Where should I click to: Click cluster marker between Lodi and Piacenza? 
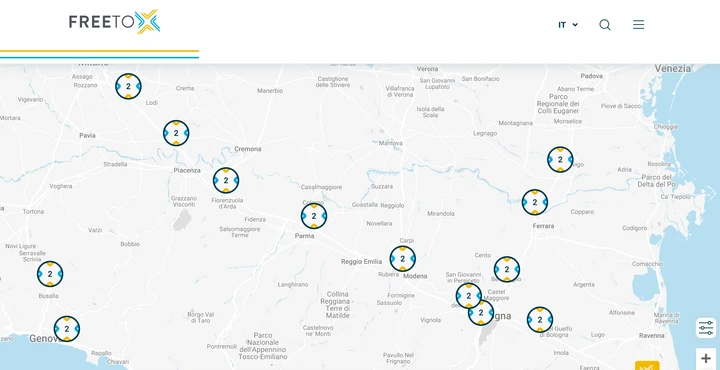pyautogui.click(x=176, y=133)
